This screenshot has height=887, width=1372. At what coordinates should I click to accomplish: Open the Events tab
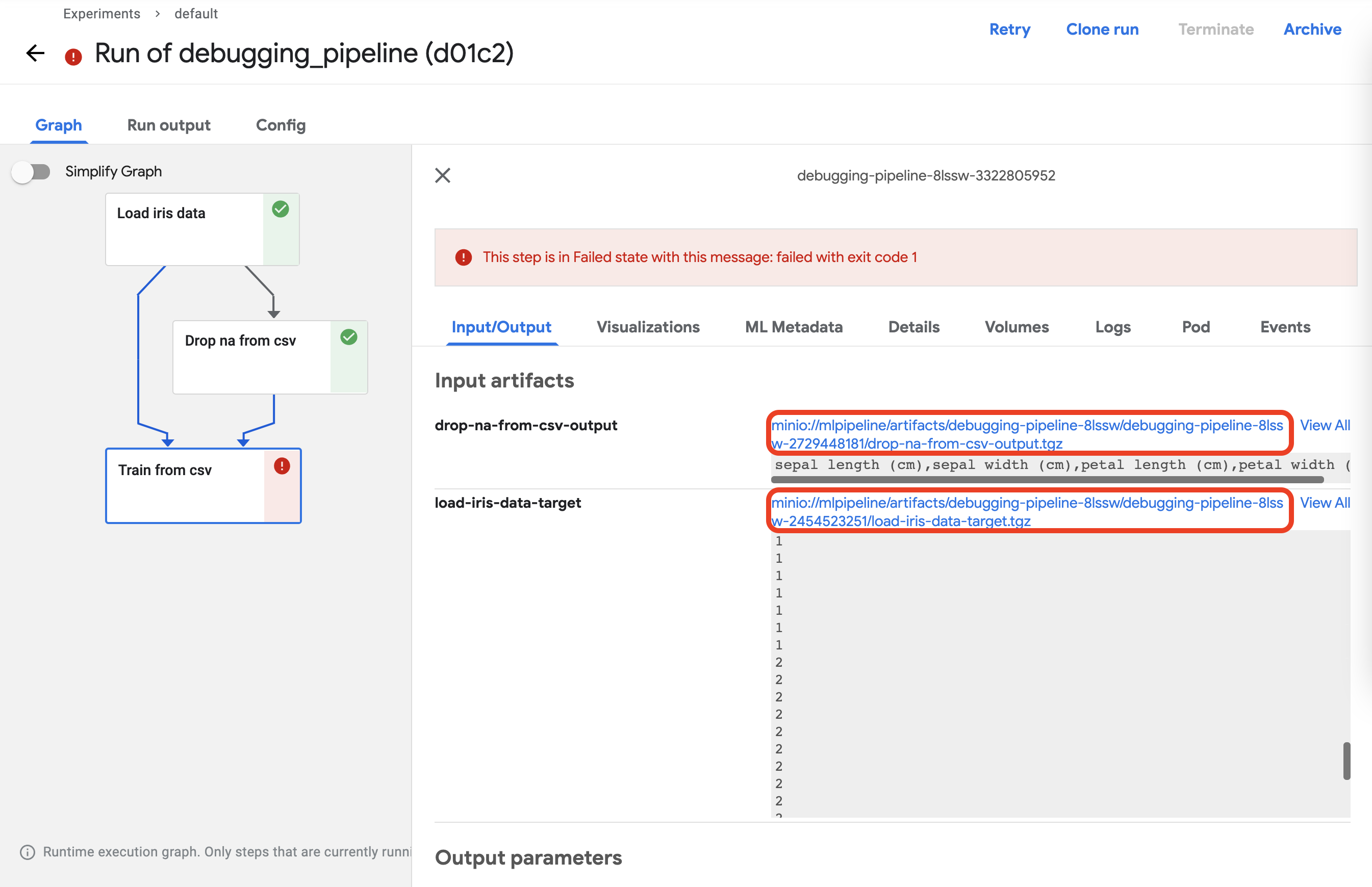(1285, 327)
